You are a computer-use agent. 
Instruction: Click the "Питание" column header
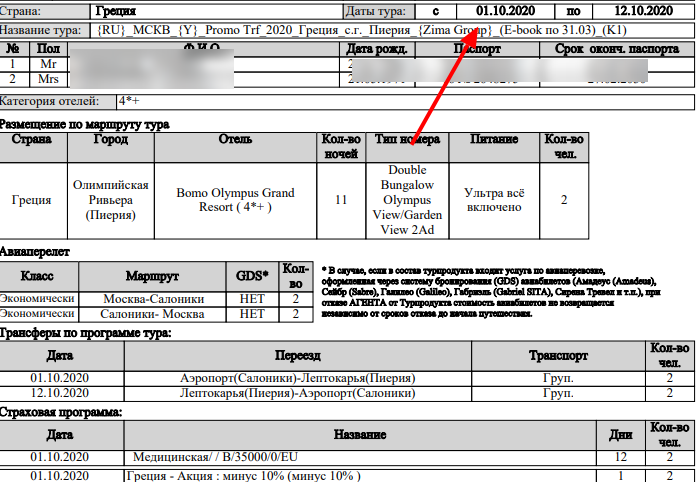click(494, 139)
